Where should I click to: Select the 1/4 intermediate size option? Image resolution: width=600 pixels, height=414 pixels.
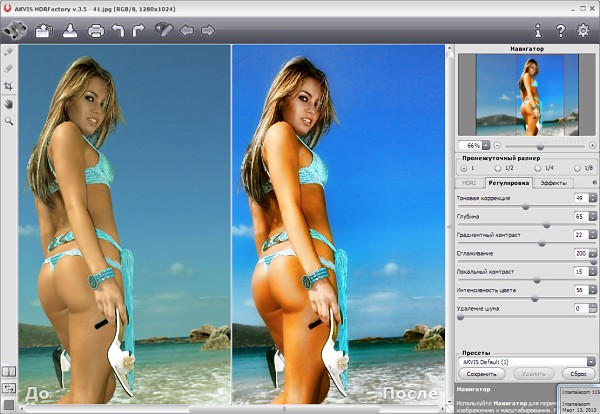coord(537,168)
